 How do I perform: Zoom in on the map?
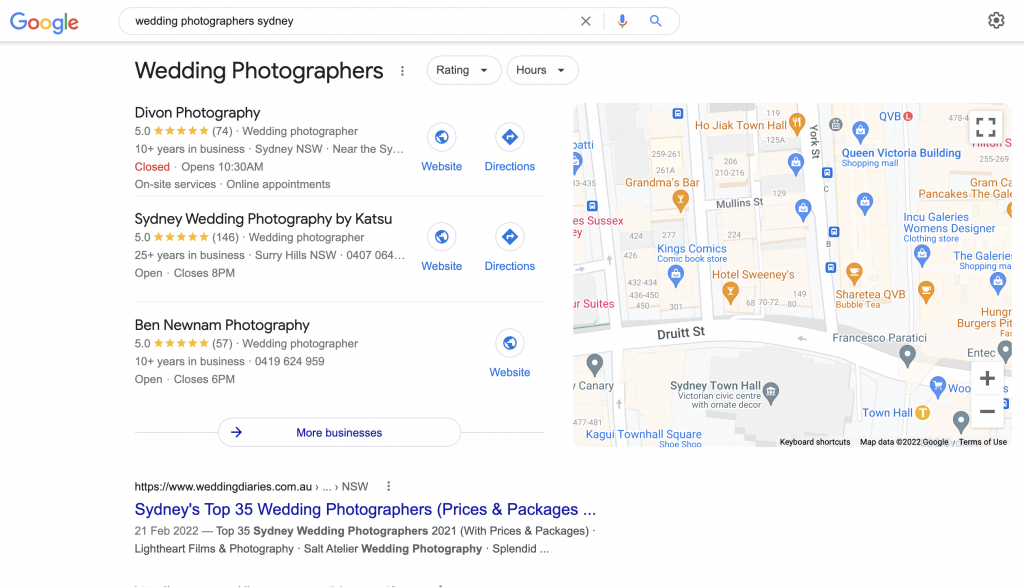pyautogui.click(x=987, y=378)
